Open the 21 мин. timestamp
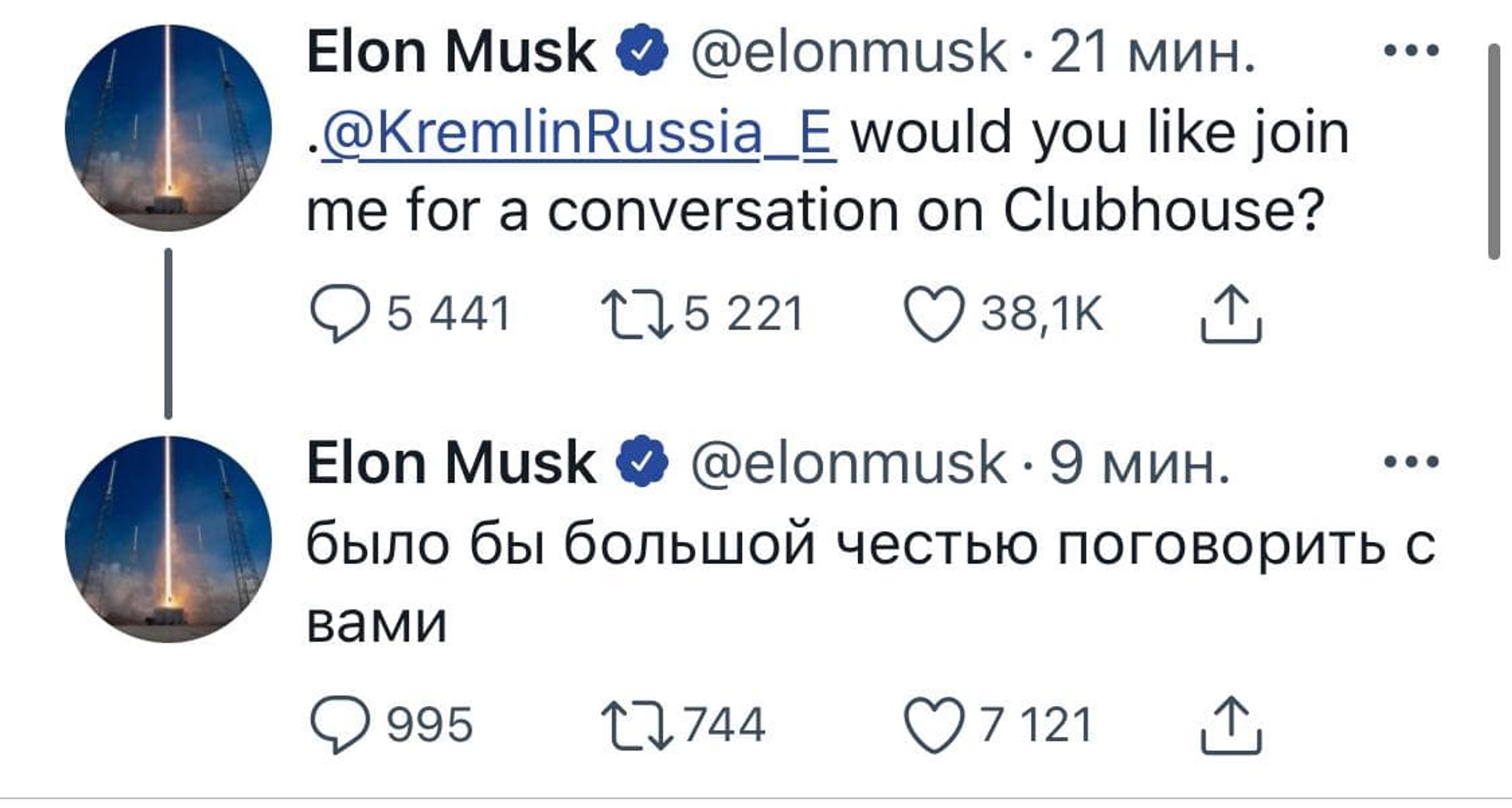 coord(1152,53)
